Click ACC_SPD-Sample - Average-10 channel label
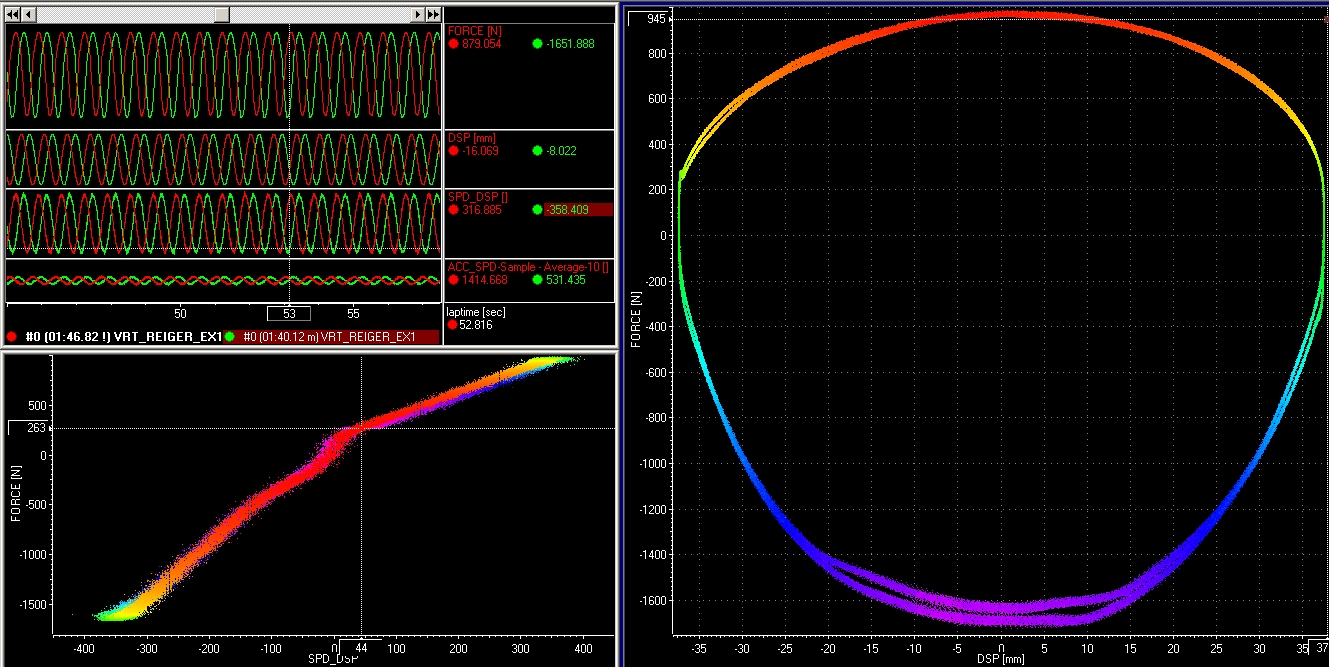 pyautogui.click(x=529, y=266)
